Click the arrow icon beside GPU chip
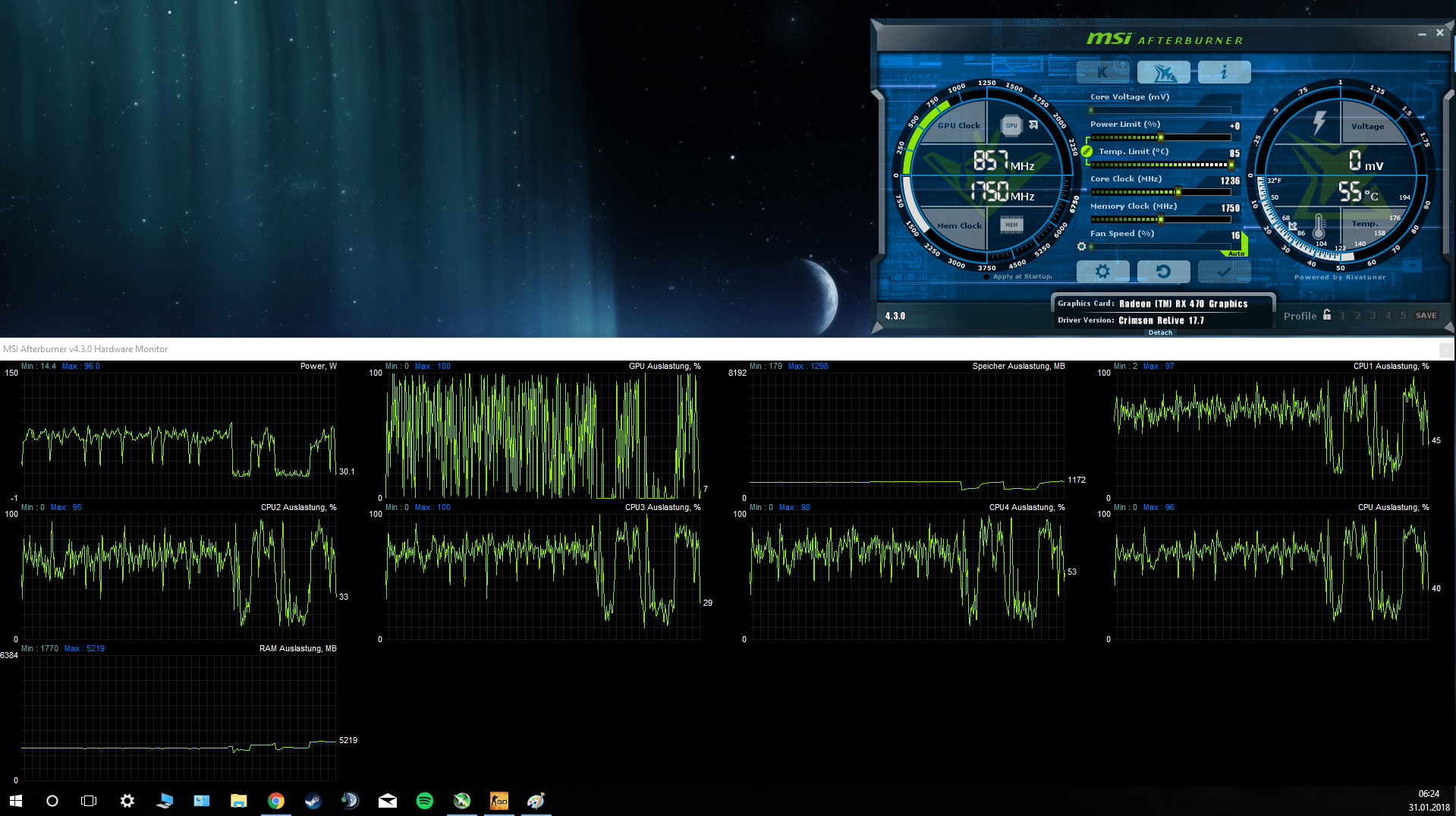This screenshot has width=1456, height=816. coord(1033,124)
